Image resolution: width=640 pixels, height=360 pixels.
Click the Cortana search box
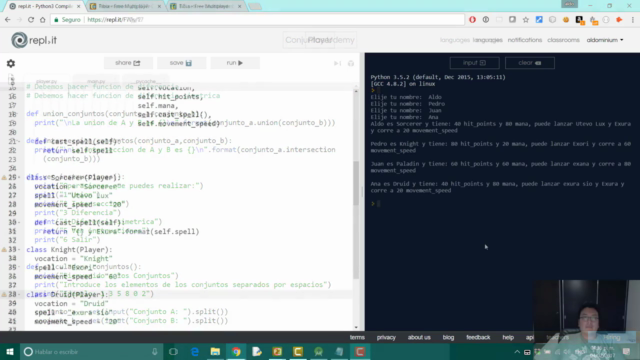91,352
